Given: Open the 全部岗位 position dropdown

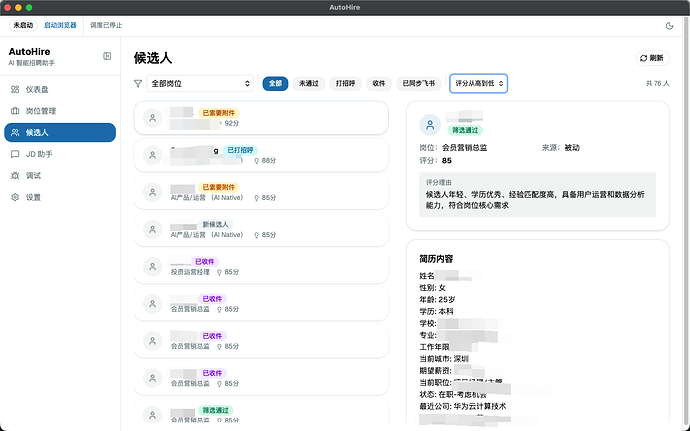Looking at the screenshot, I should [200, 83].
